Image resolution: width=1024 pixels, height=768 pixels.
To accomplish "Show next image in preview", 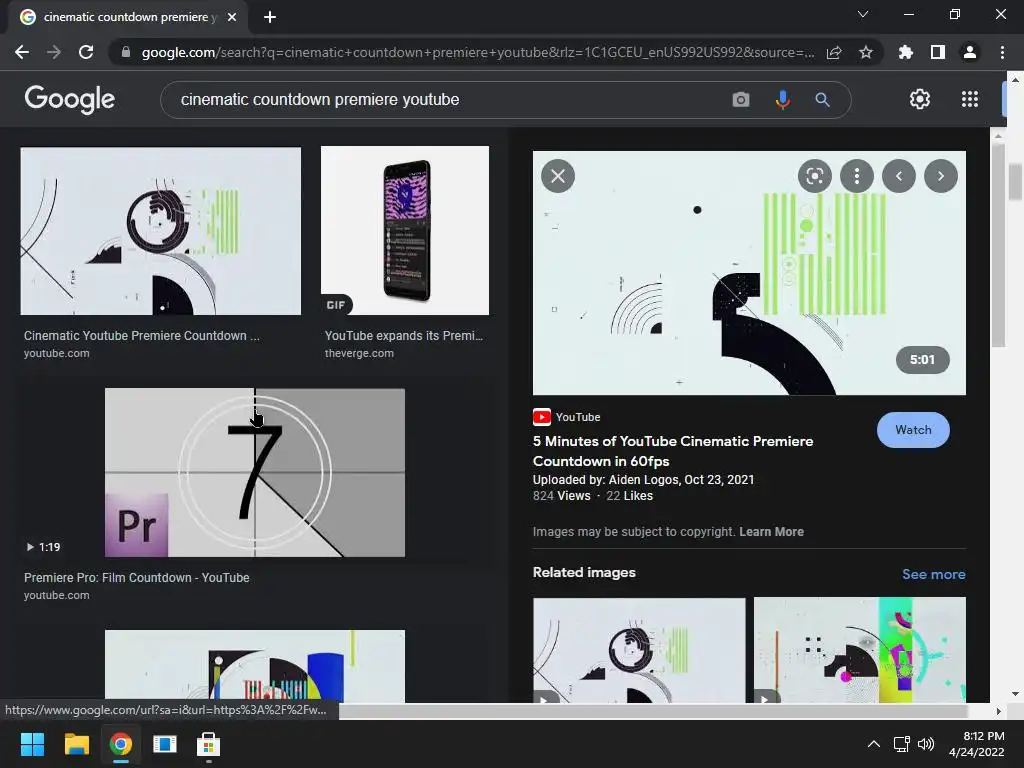I will 940,176.
